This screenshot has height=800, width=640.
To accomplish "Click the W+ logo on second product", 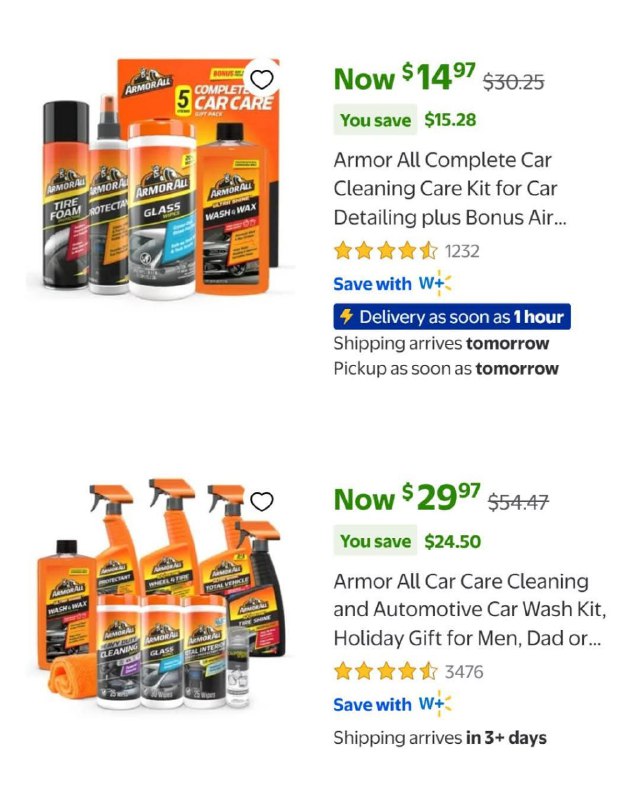I will click(x=435, y=705).
